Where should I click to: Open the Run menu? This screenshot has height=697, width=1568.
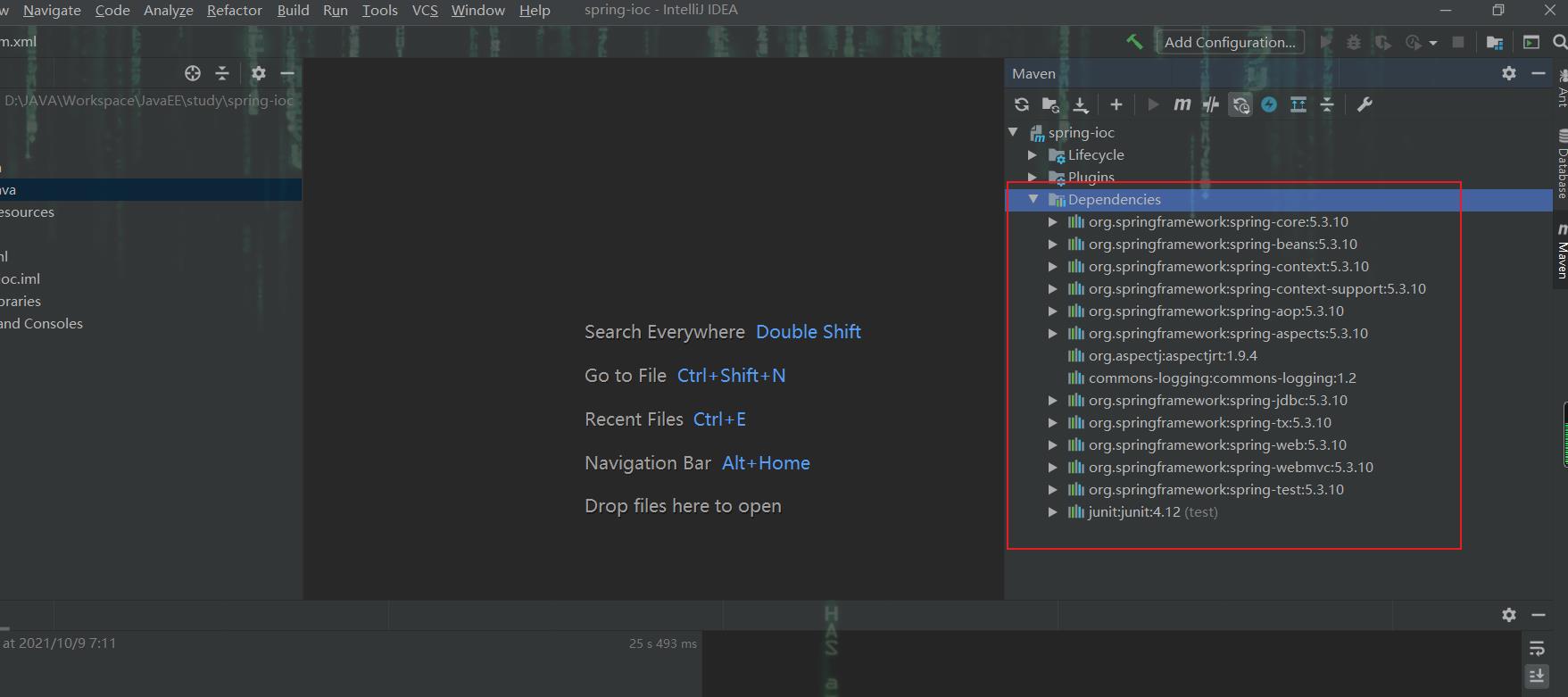(x=336, y=10)
